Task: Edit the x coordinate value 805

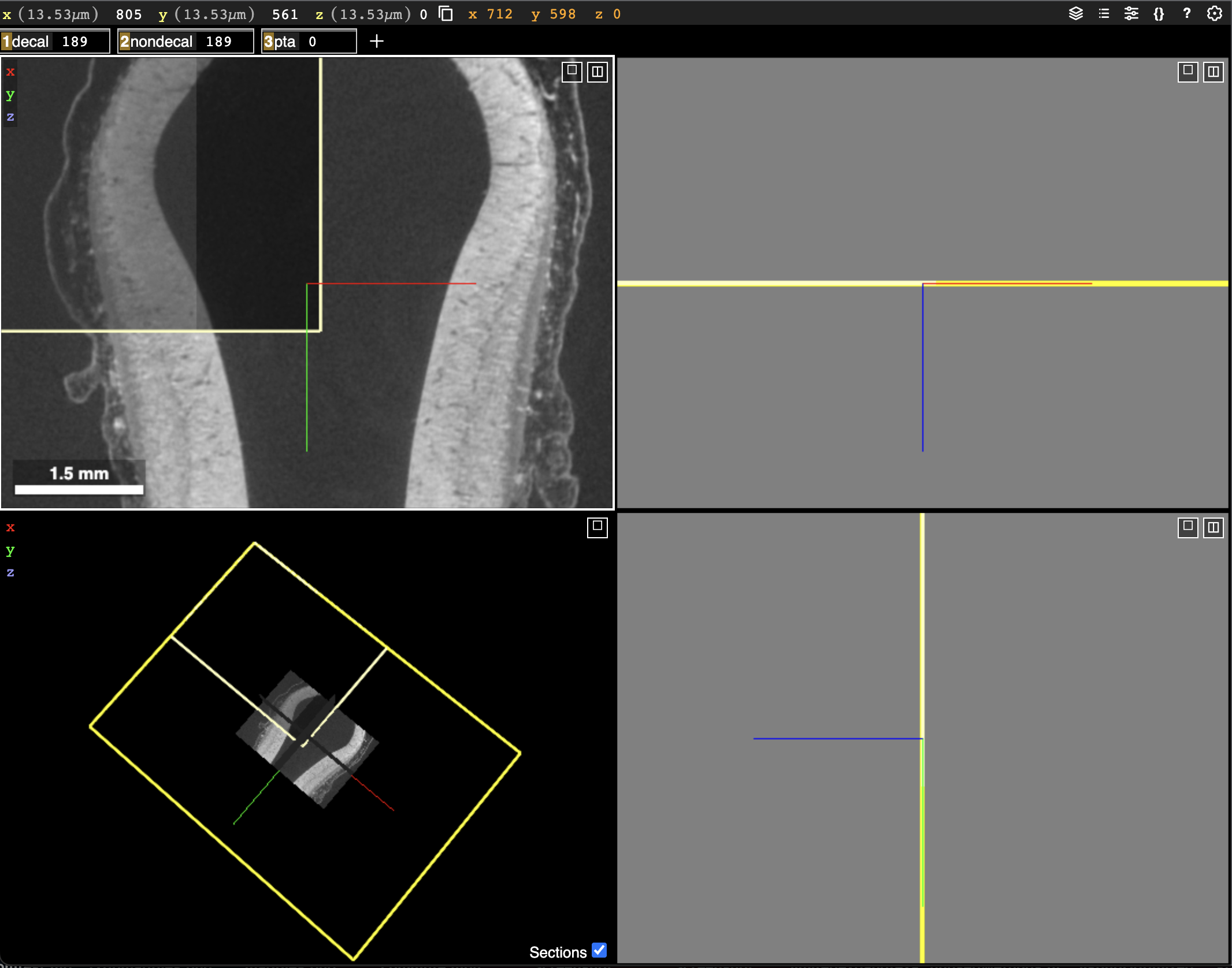Action: [129, 14]
